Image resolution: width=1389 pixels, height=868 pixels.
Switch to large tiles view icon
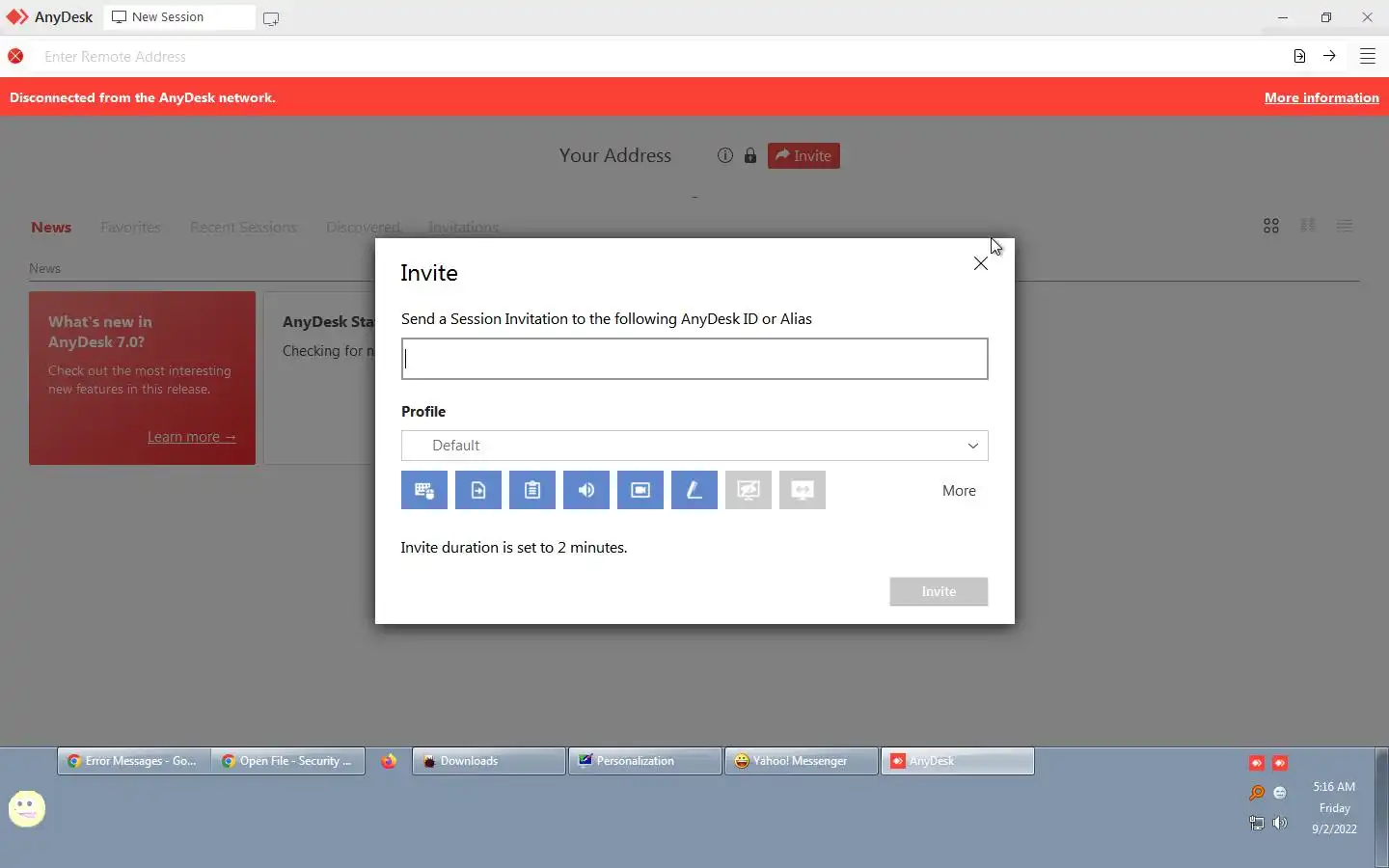coord(1271,226)
